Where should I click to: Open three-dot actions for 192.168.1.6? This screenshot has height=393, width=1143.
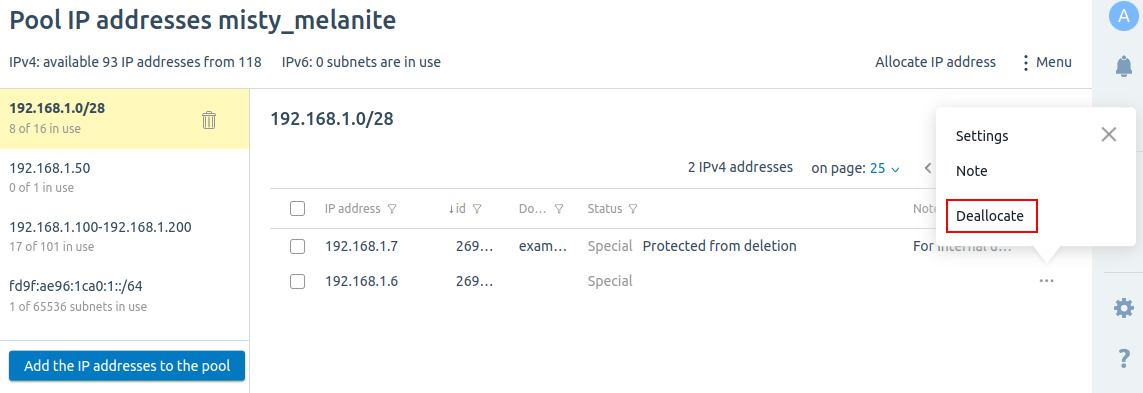click(x=1047, y=281)
